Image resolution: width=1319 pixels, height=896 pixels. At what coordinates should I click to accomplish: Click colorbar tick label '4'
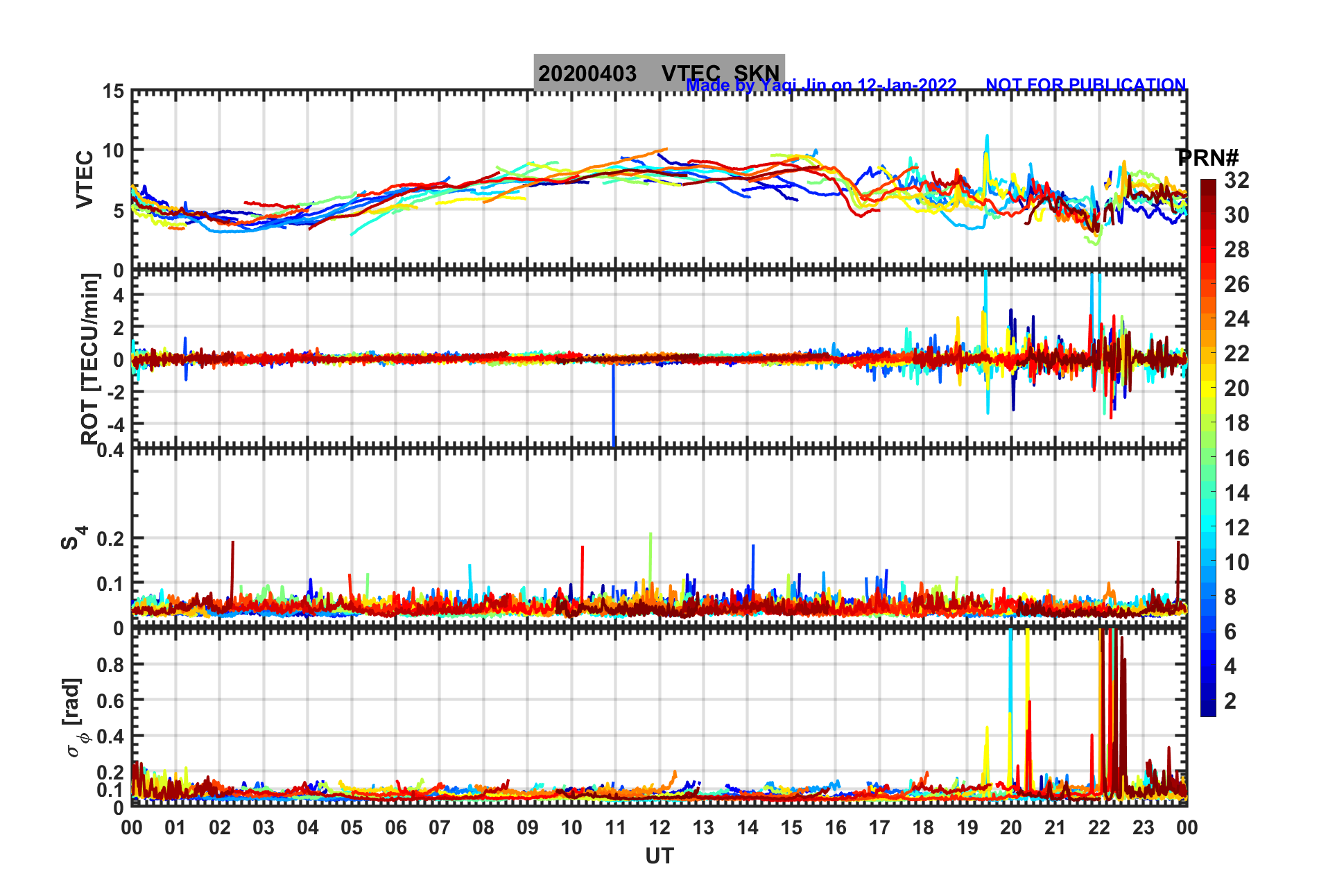pos(1230,666)
